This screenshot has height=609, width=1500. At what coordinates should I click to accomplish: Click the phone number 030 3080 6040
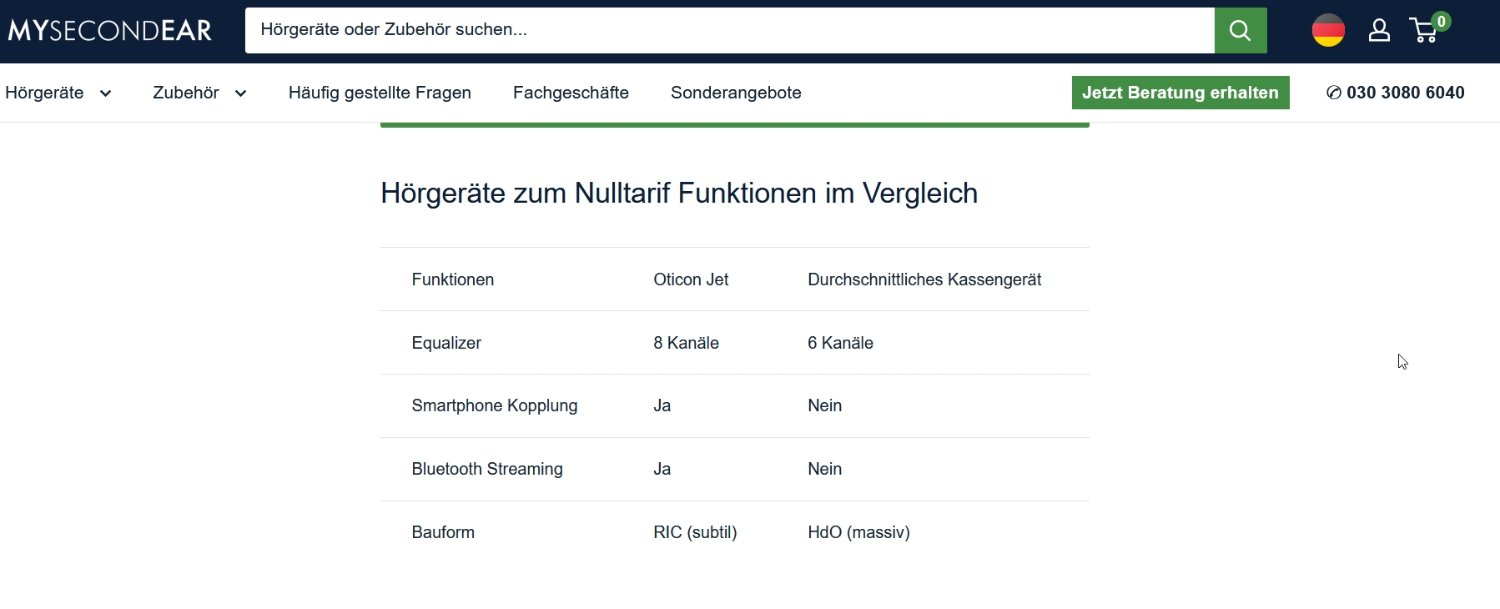tap(1405, 93)
